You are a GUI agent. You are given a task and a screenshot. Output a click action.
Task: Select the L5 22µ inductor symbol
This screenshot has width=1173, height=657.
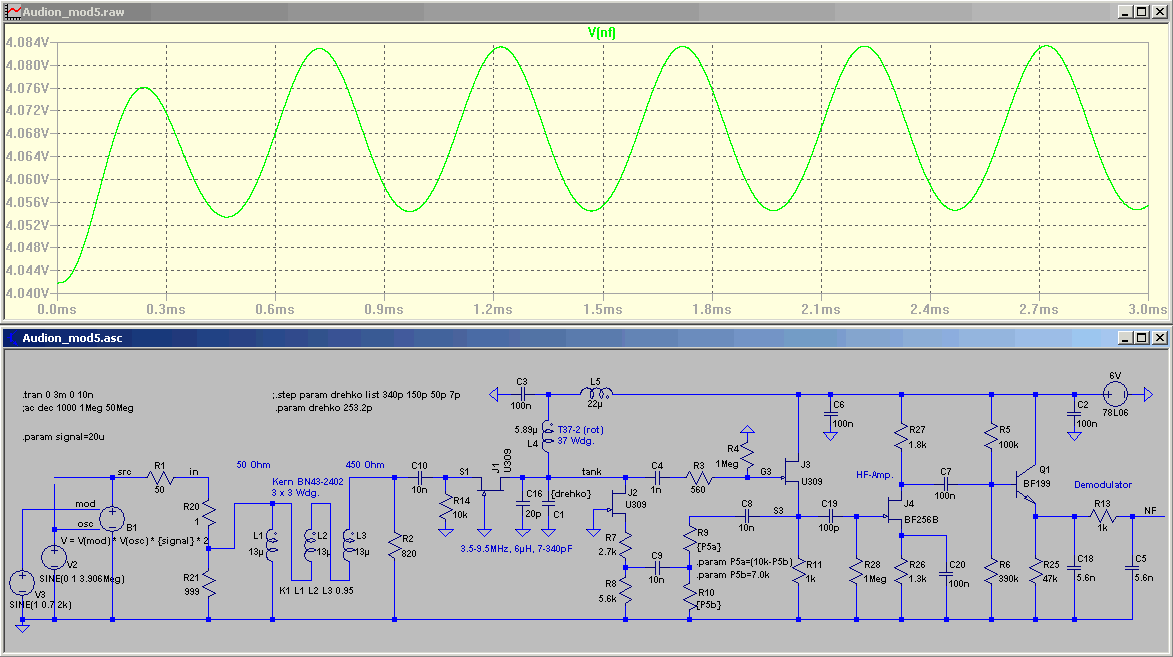pyautogui.click(x=596, y=394)
